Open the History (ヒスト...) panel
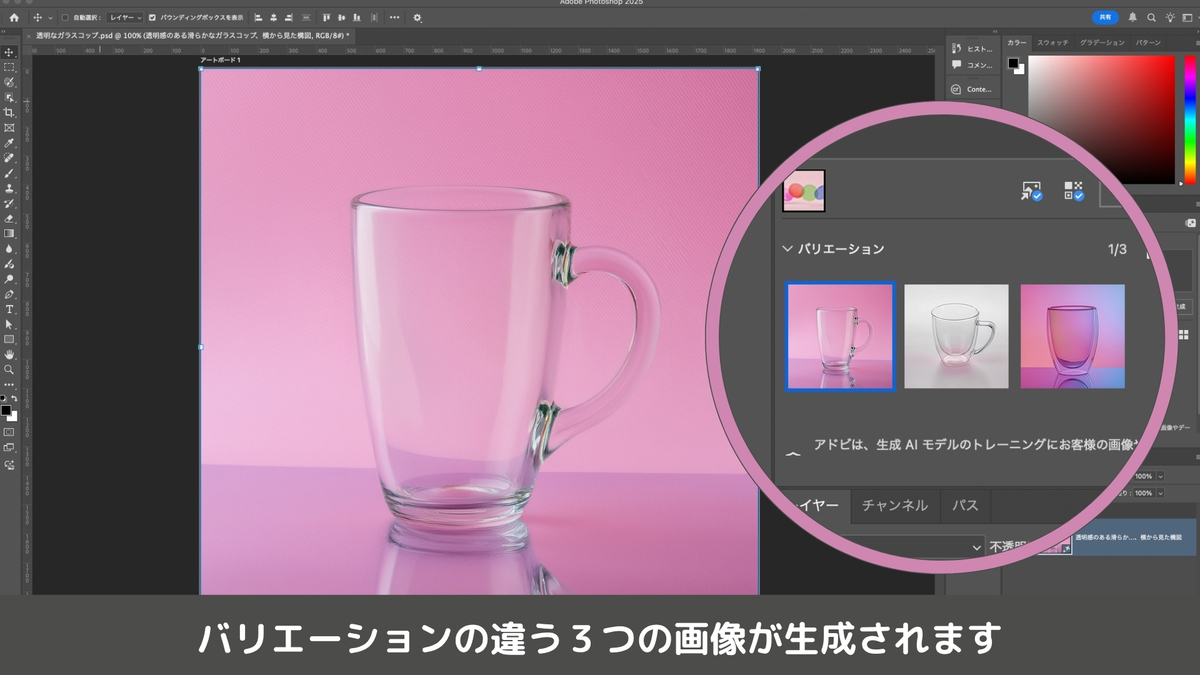 (x=973, y=48)
